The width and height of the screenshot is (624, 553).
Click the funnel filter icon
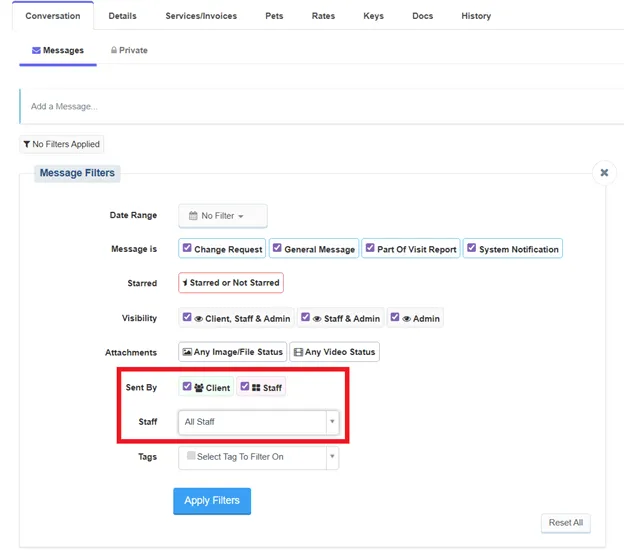27,144
